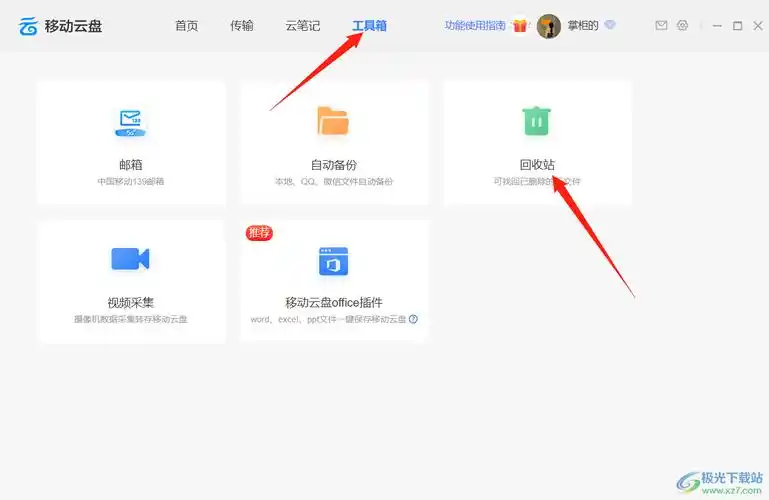Open the 首页 tab
The image size is (769, 500).
point(186,25)
